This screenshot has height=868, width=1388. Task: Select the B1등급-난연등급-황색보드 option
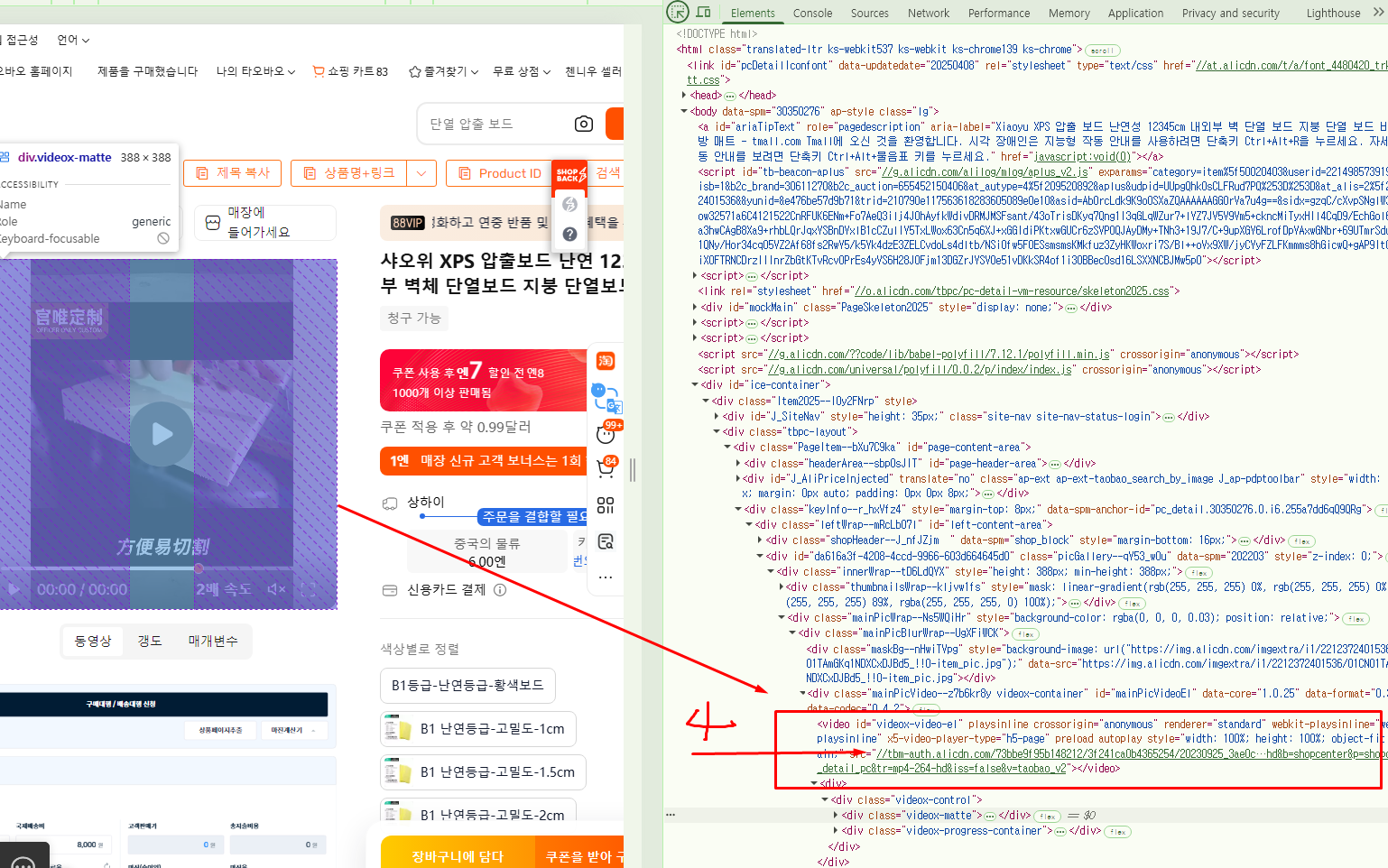coord(467,686)
